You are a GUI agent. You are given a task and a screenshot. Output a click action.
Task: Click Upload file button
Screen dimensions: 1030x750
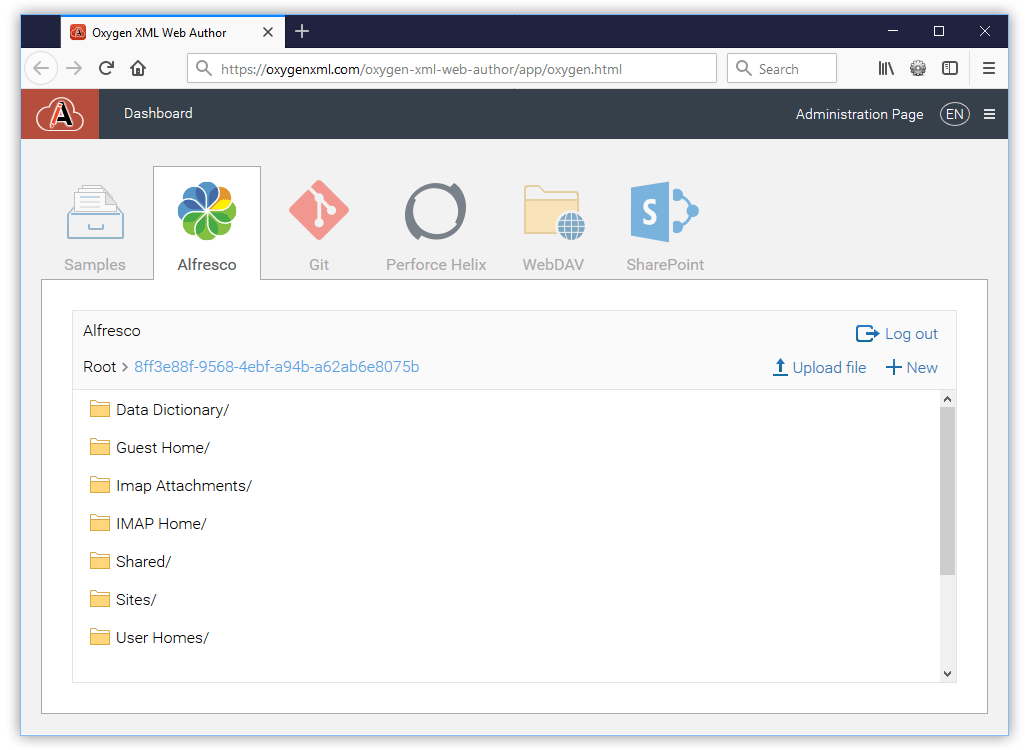pos(819,368)
